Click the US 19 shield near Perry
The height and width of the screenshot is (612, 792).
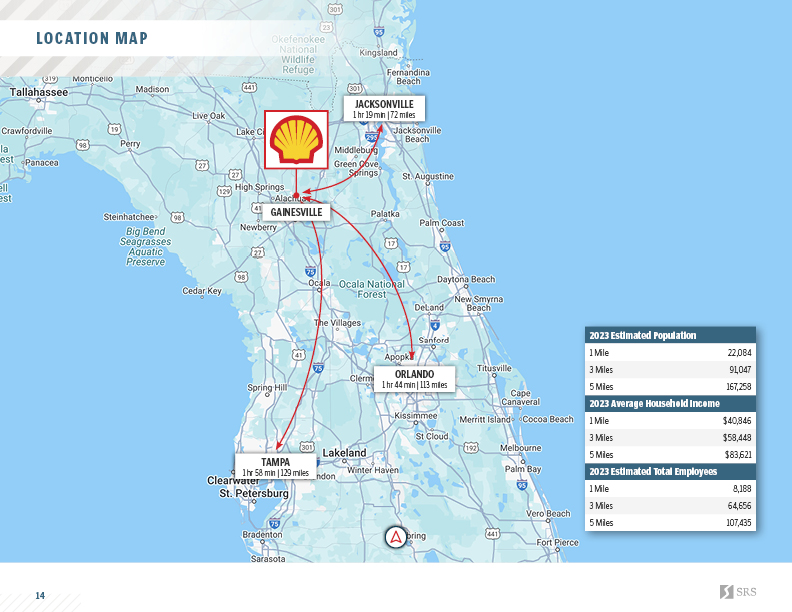[115, 129]
